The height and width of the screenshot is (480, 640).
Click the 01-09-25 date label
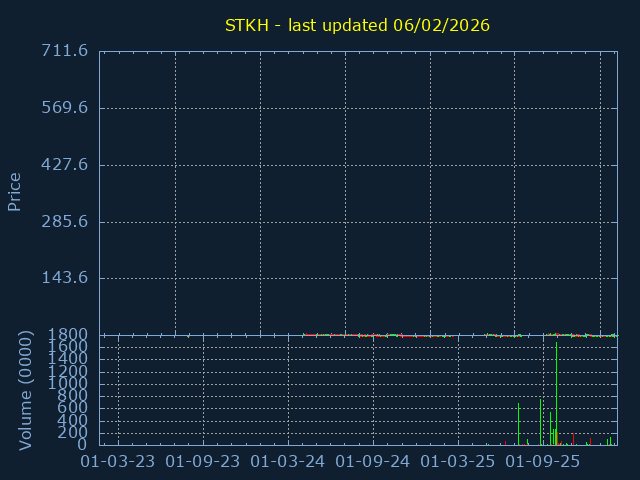pos(543,462)
